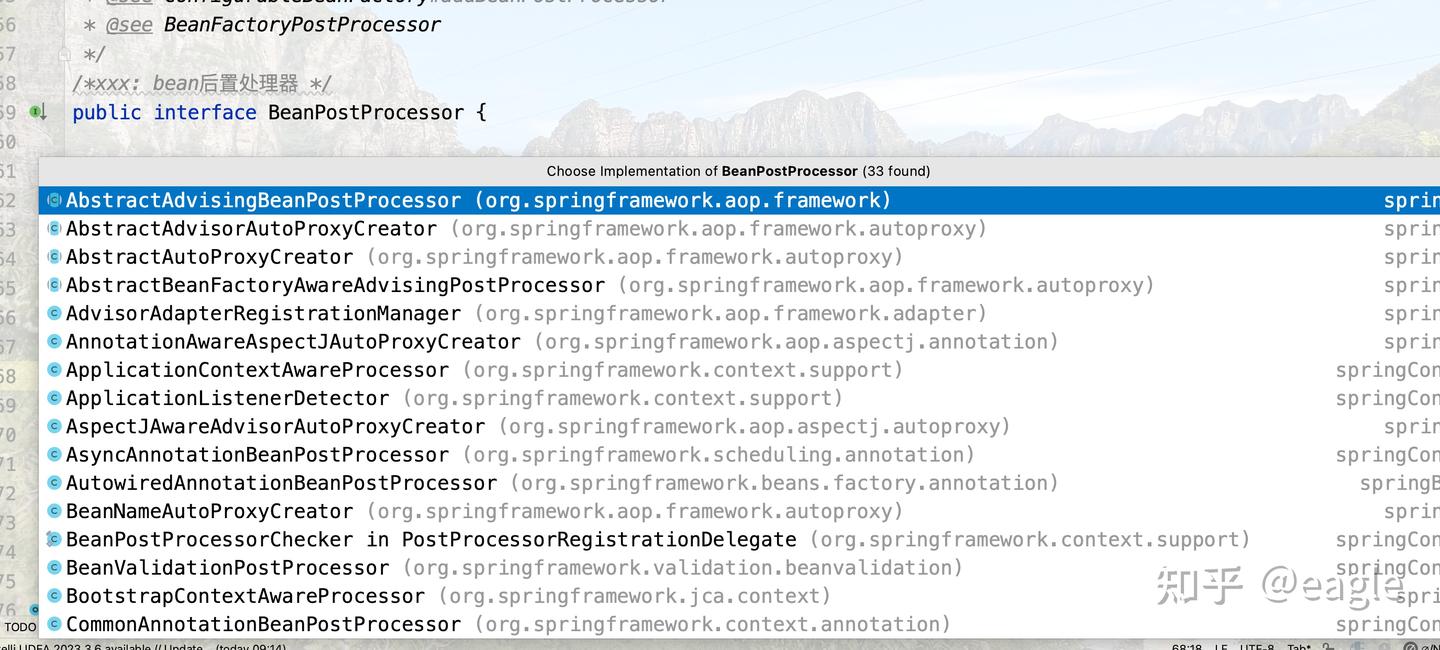The height and width of the screenshot is (650, 1440).
Task: Choose BeanPostProcessorChecker in PostProcessorRegistrationDelegate
Action: click(739, 539)
